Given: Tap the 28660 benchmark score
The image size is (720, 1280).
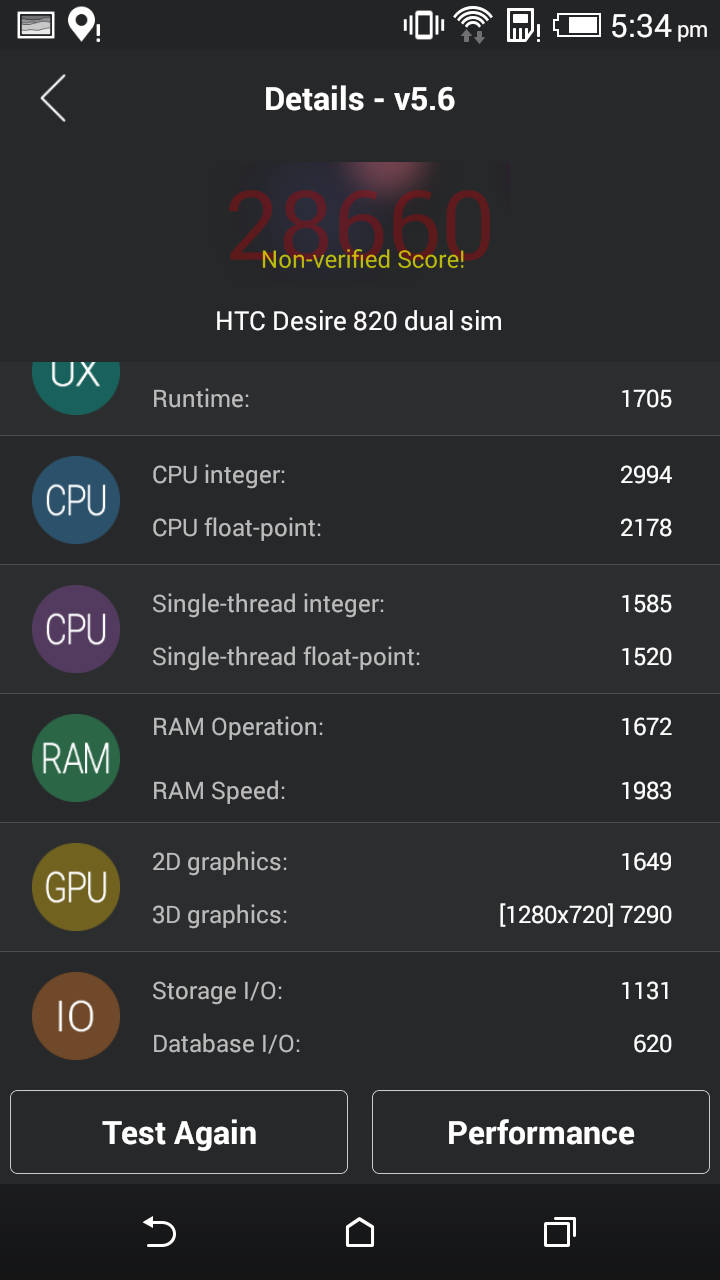Looking at the screenshot, I should [360, 215].
